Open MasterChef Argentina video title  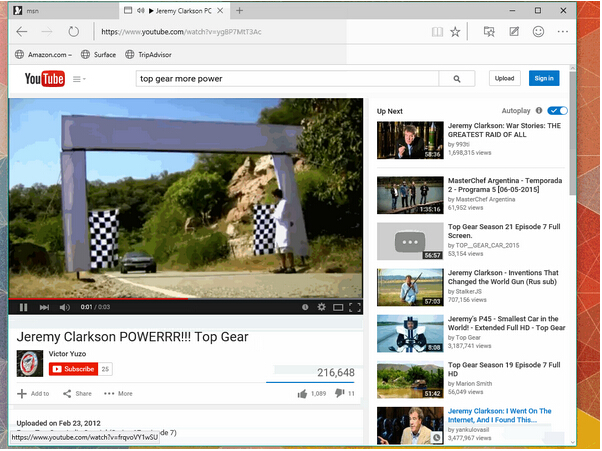[505, 185]
